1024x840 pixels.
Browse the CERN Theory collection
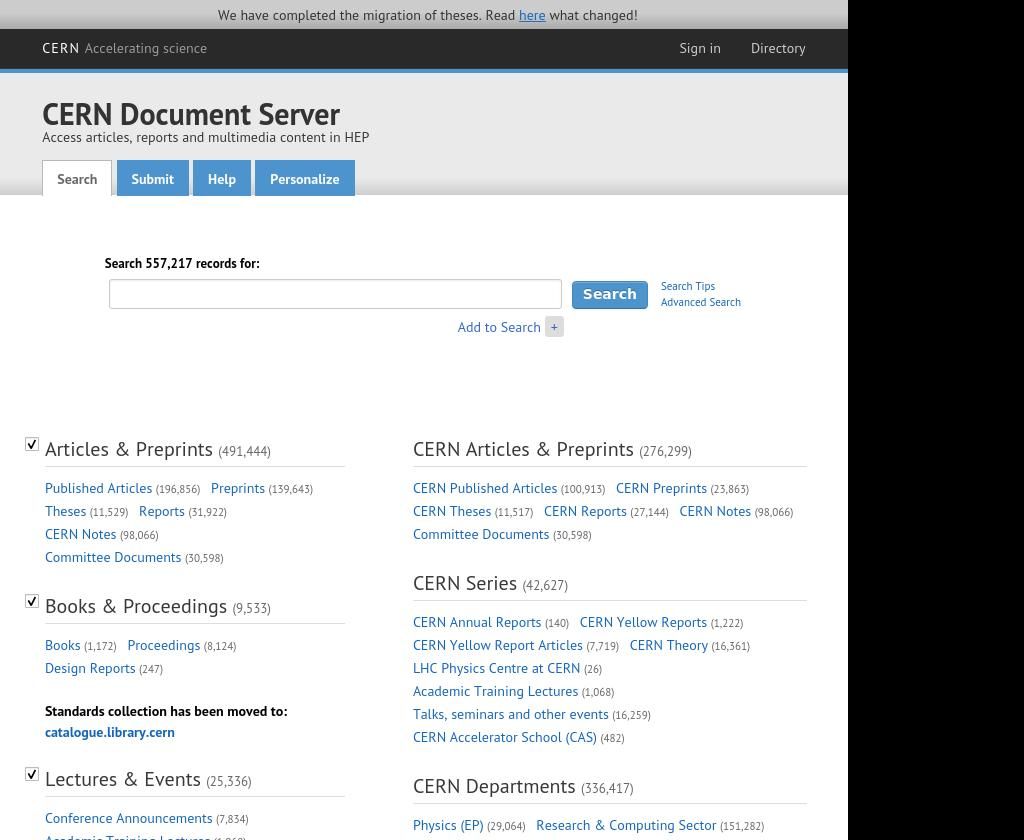tap(669, 645)
